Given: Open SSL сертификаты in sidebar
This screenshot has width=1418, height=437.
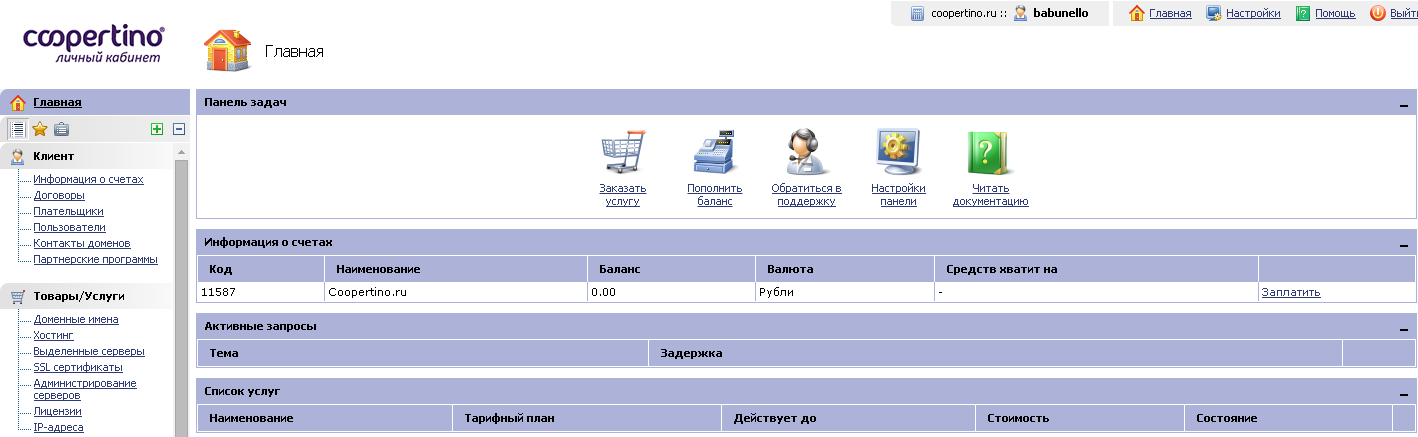Looking at the screenshot, I should 78,368.
